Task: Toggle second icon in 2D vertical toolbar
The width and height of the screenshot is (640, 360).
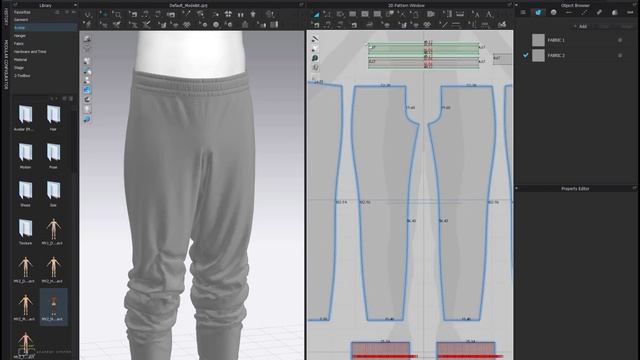Action: (315, 49)
